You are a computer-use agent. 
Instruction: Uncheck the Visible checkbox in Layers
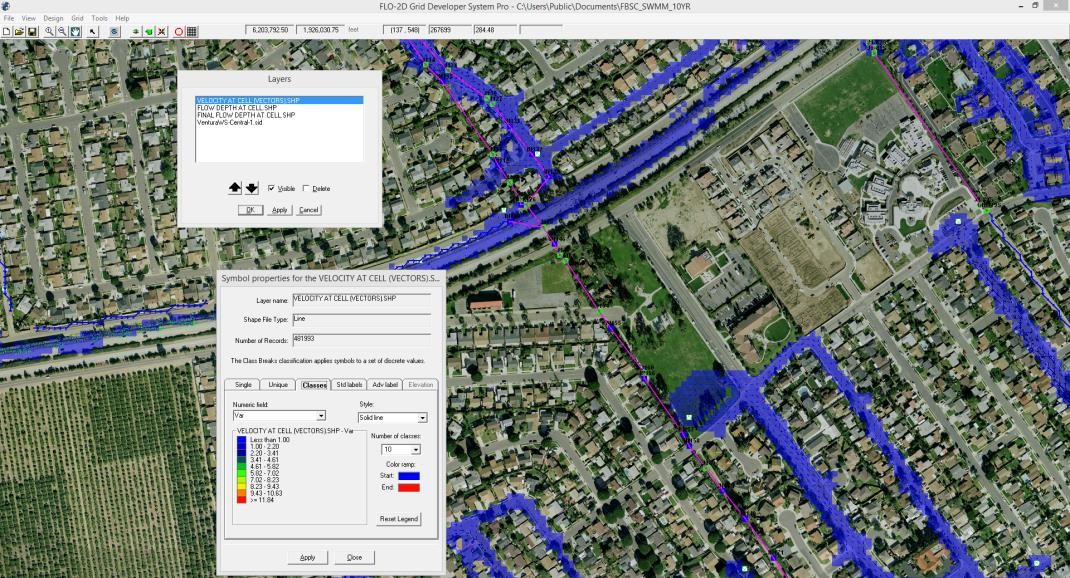coord(271,188)
